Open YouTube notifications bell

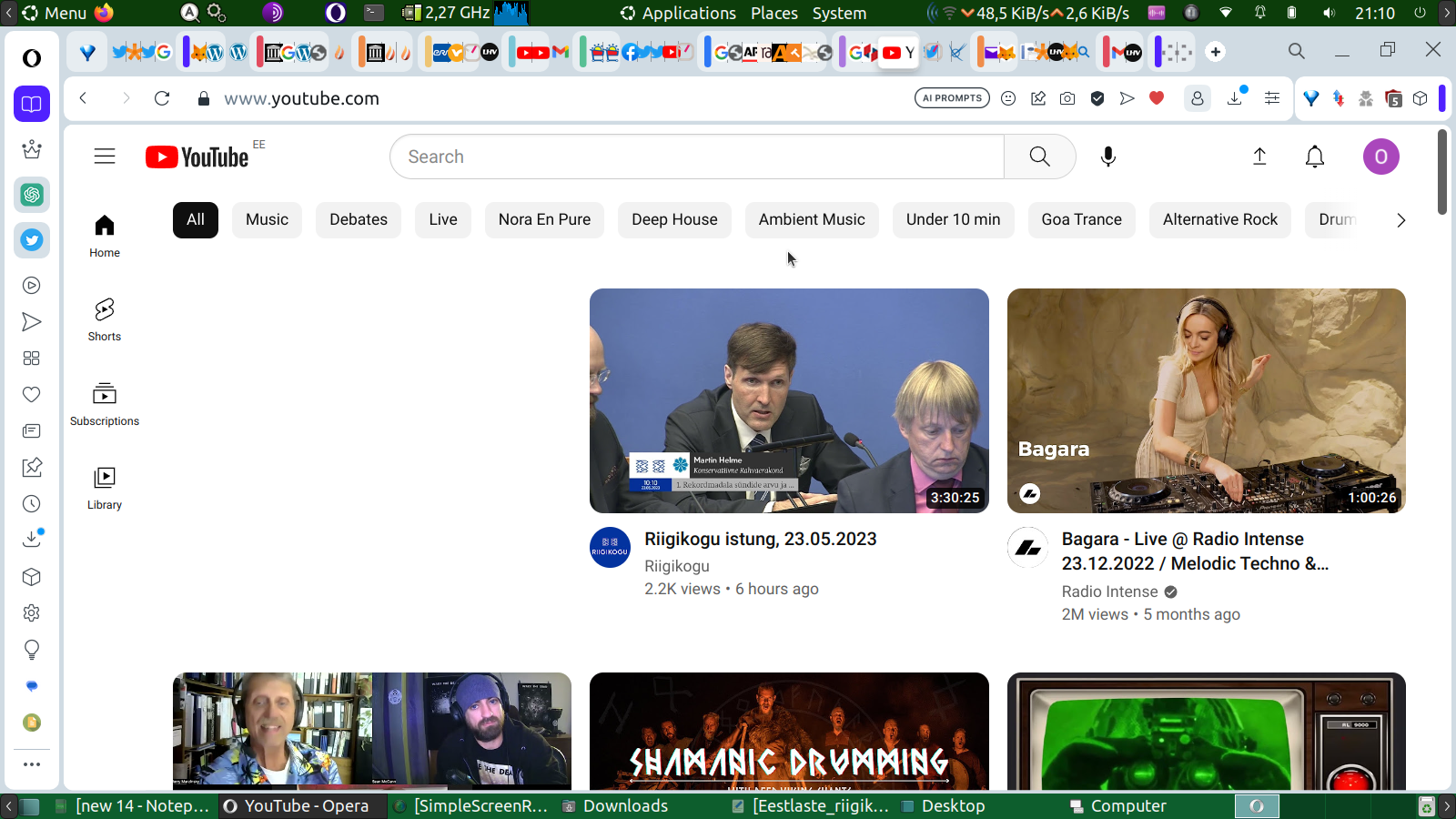click(x=1314, y=157)
